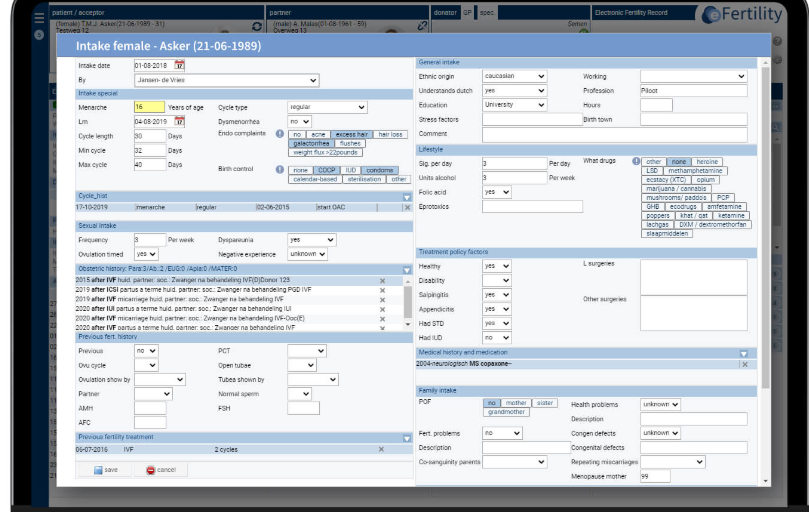The width and height of the screenshot is (809, 512).
Task: Click the Endo complaints info icon
Action: (x=280, y=133)
